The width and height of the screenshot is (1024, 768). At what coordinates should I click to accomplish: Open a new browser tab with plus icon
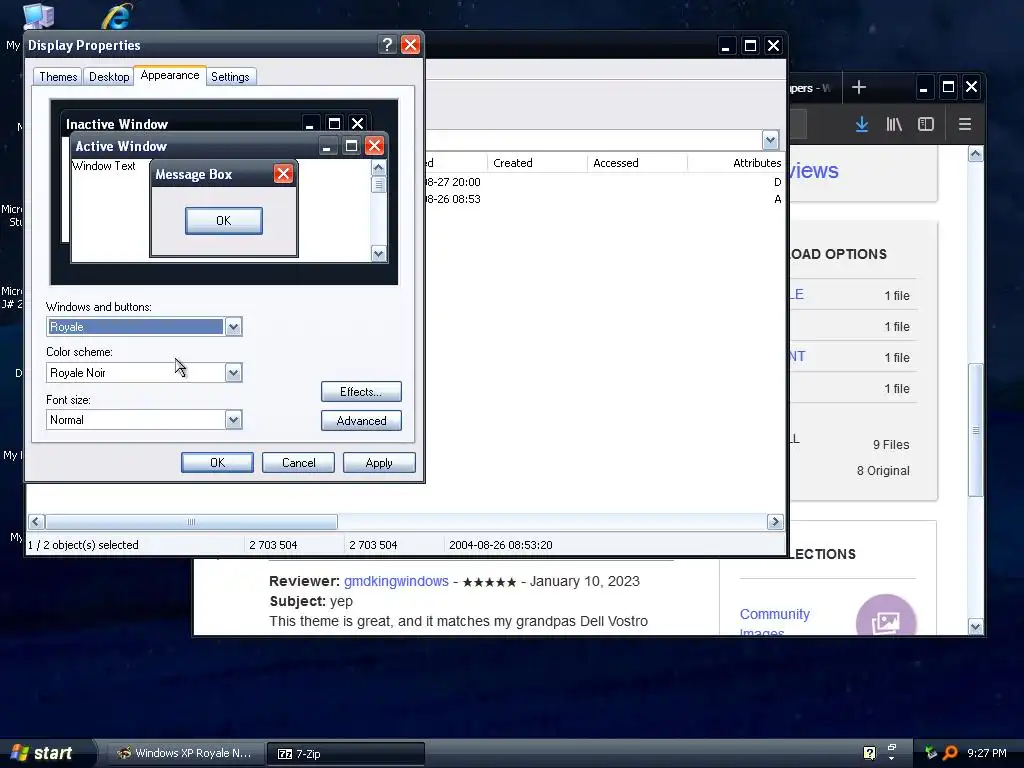[859, 88]
